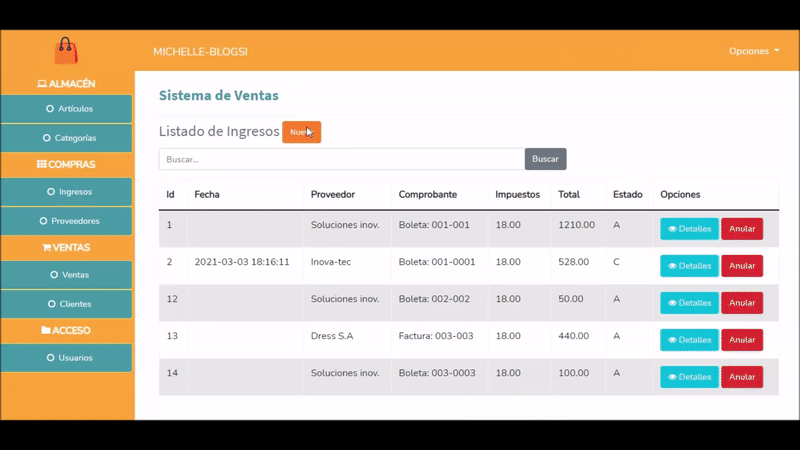
Task: Open the Opciones dropdown in header
Action: [754, 51]
